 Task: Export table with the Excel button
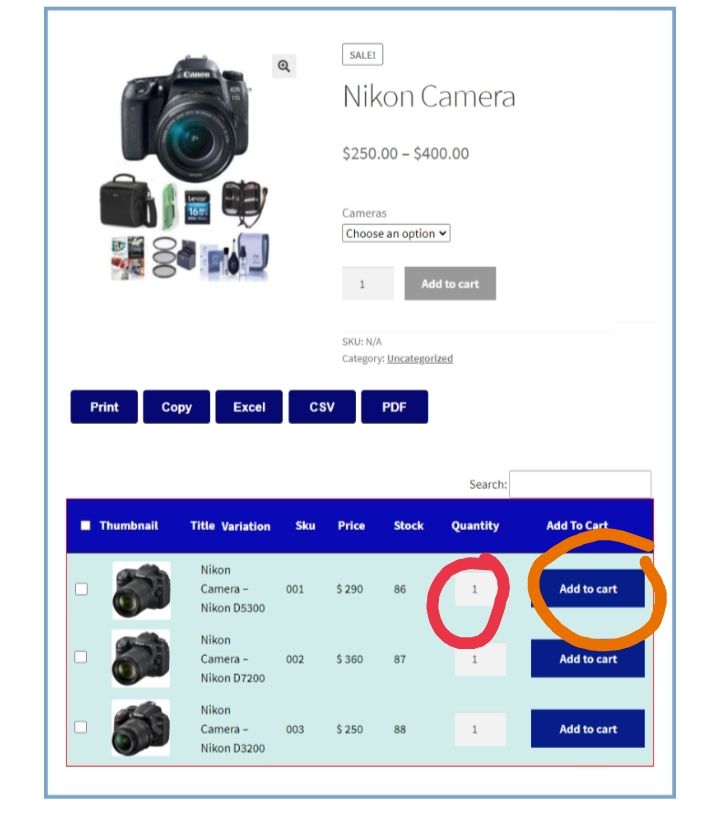(x=249, y=407)
